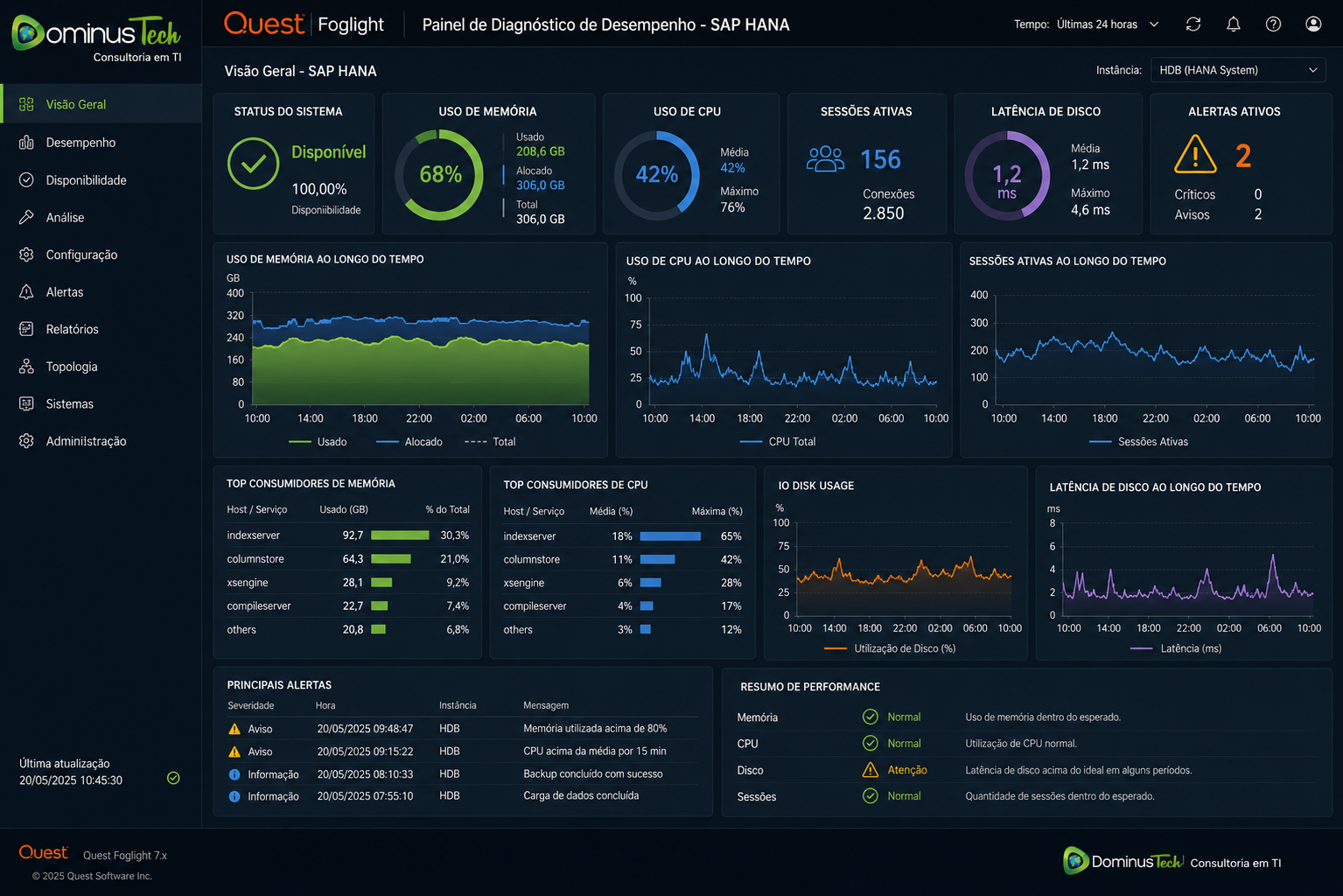Click info icon of 08:10:33 alert
Screen dimensions: 1343x896
click(x=234, y=774)
